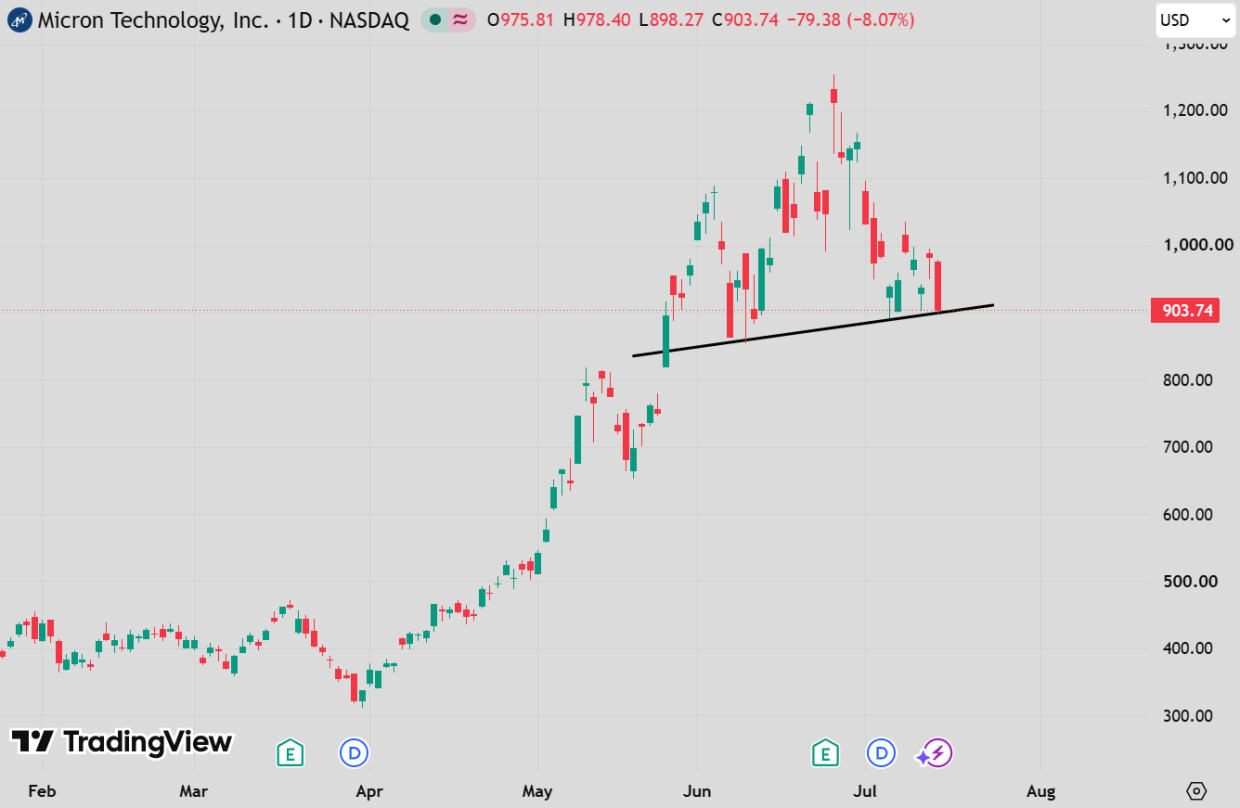Click the 1,200.00 price axis label
This screenshot has width=1240, height=808.
[1194, 110]
